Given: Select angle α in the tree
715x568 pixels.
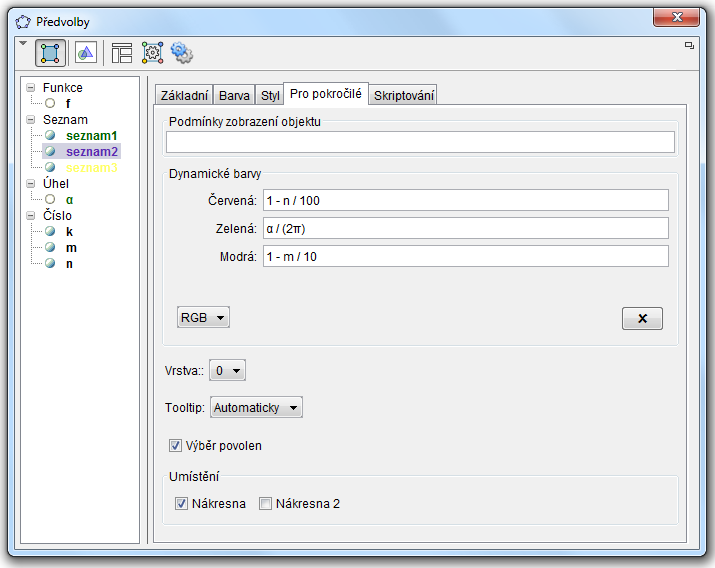Looking at the screenshot, I should [x=69, y=200].
